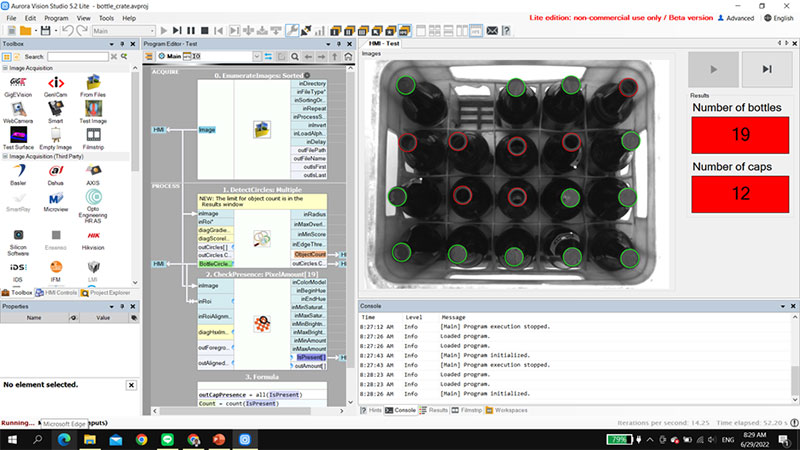
Task: Click the Toolbox search field
Action: [78, 57]
